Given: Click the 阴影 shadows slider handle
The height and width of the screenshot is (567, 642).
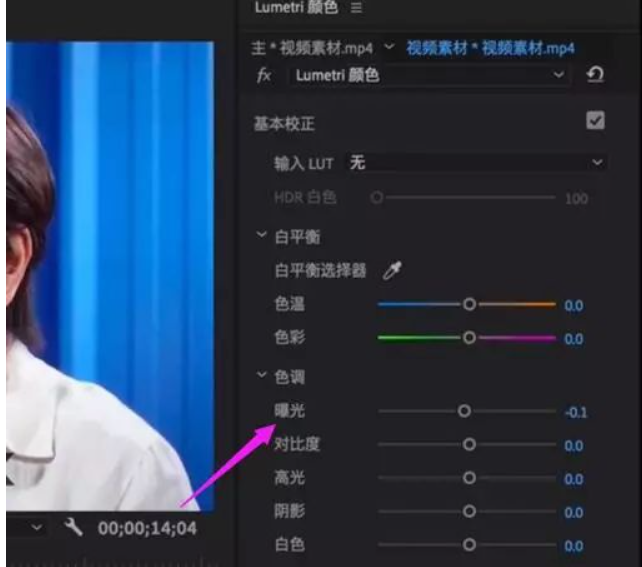Looking at the screenshot, I should 469,511.
